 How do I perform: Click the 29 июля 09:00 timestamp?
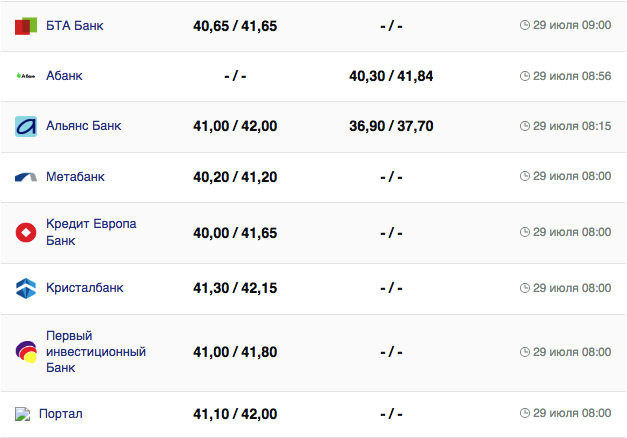point(566,25)
